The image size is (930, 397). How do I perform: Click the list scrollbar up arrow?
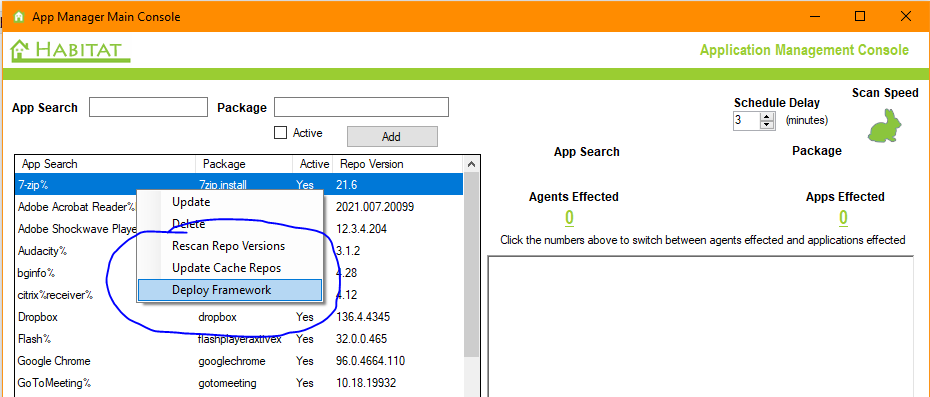click(472, 164)
